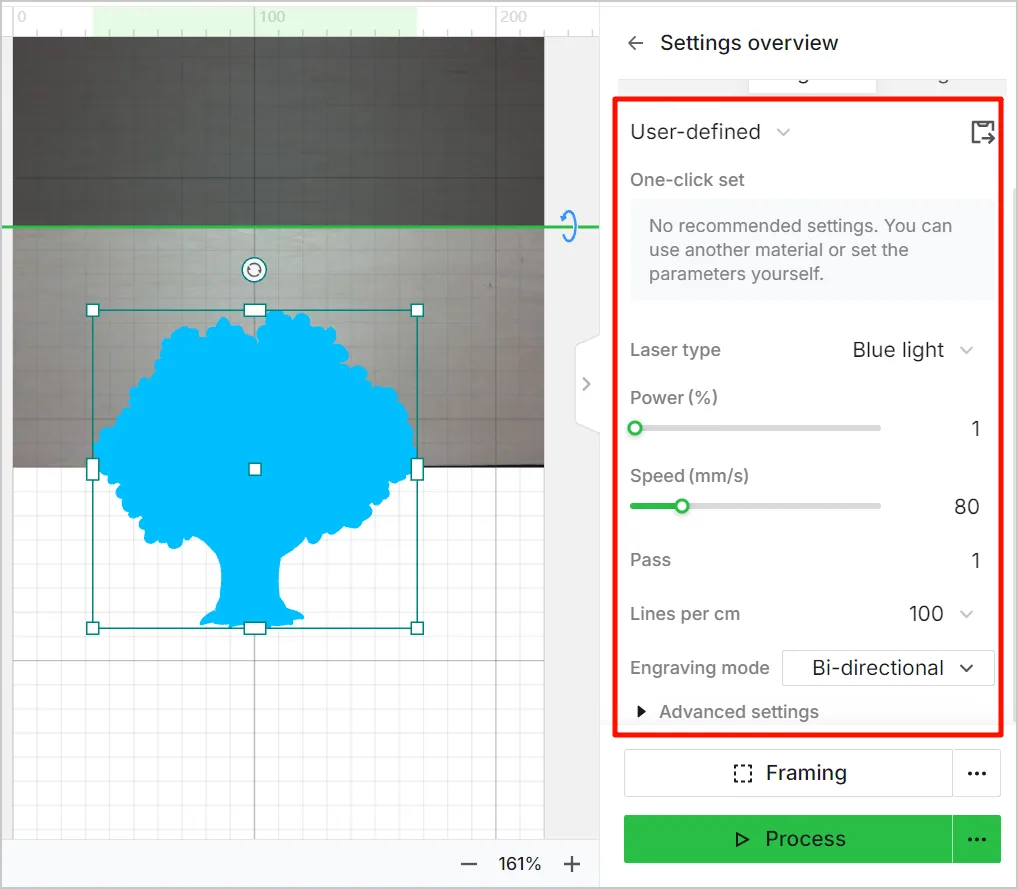Select the center handle of tree shape
Viewport: 1018px width, 889px height.
(x=254, y=469)
